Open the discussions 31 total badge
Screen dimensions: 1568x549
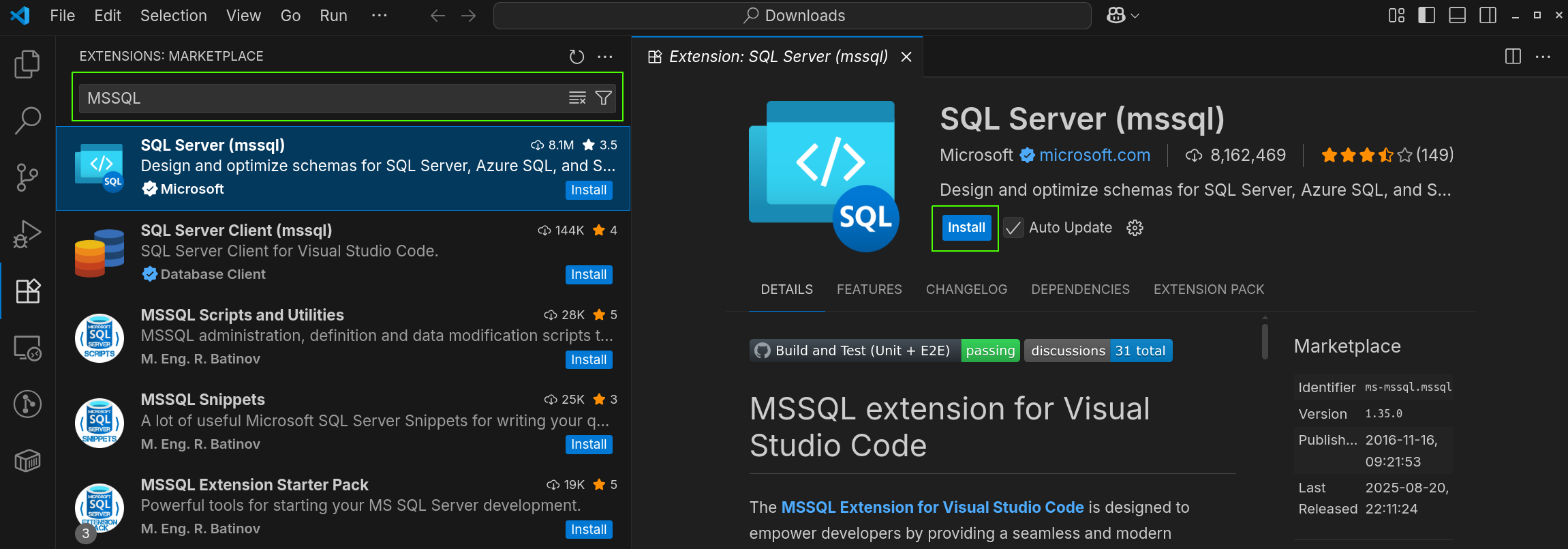pyautogui.click(x=1098, y=351)
